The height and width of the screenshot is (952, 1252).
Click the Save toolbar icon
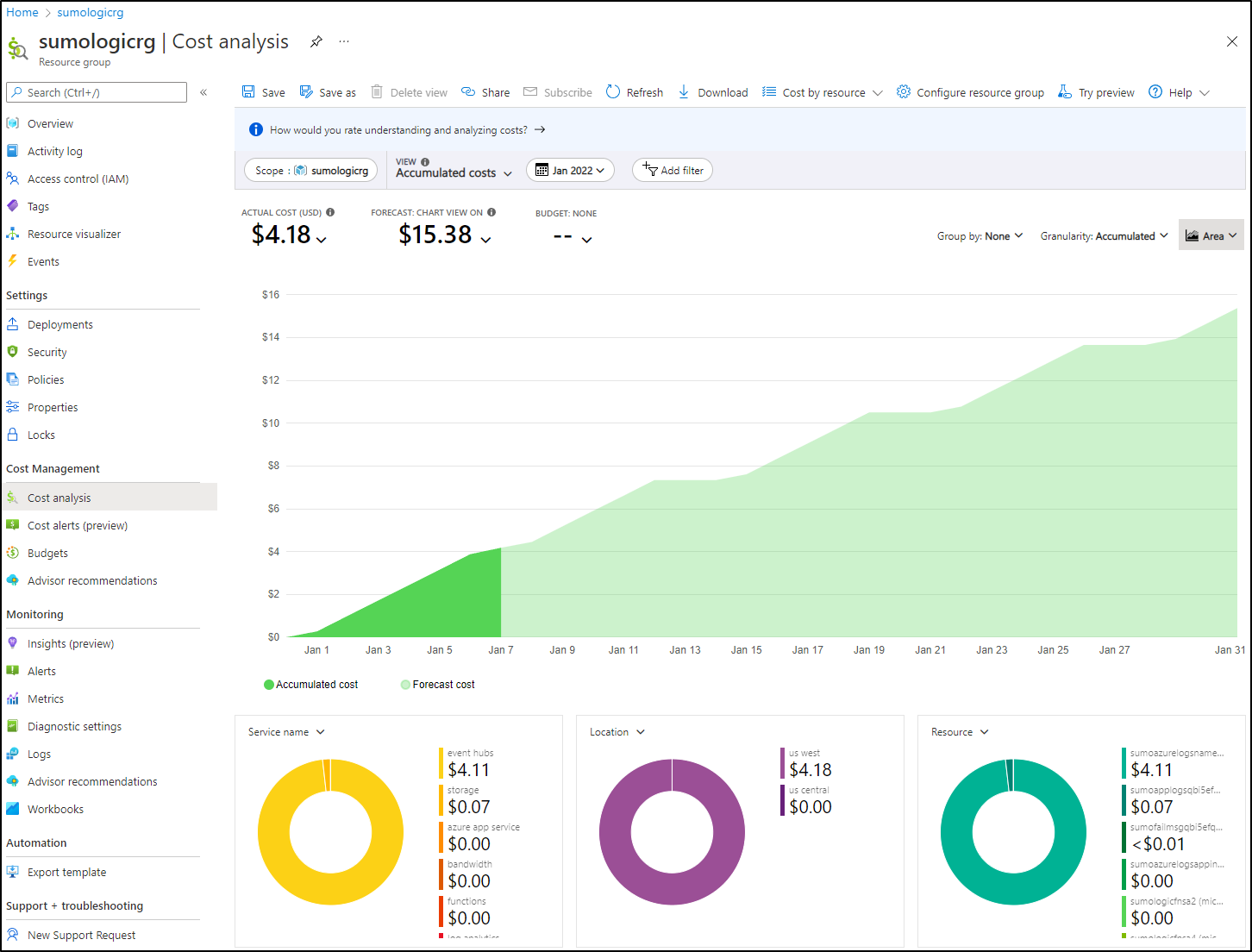(x=248, y=92)
